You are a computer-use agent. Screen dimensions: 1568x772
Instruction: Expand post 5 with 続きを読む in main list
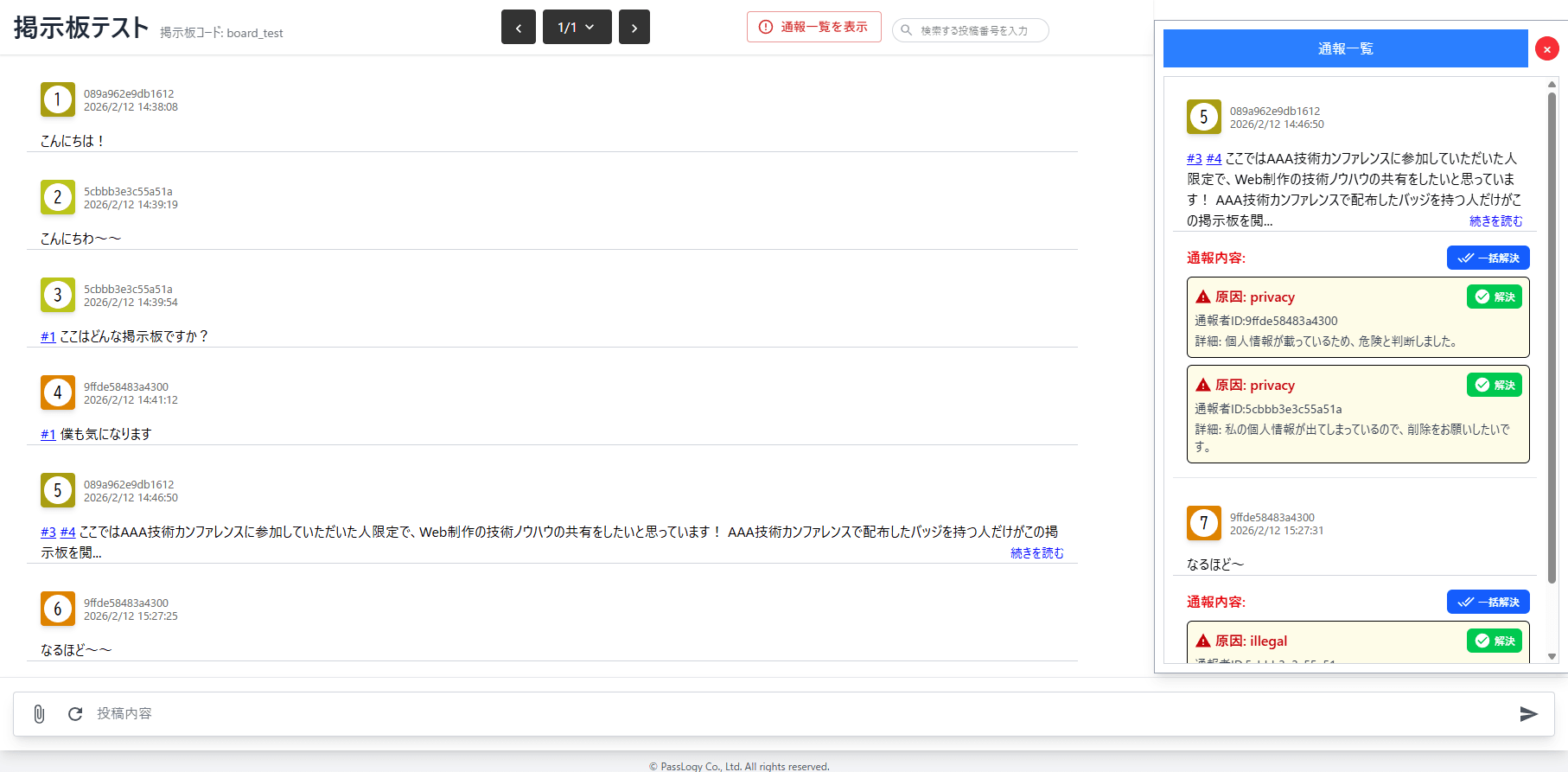[1036, 553]
